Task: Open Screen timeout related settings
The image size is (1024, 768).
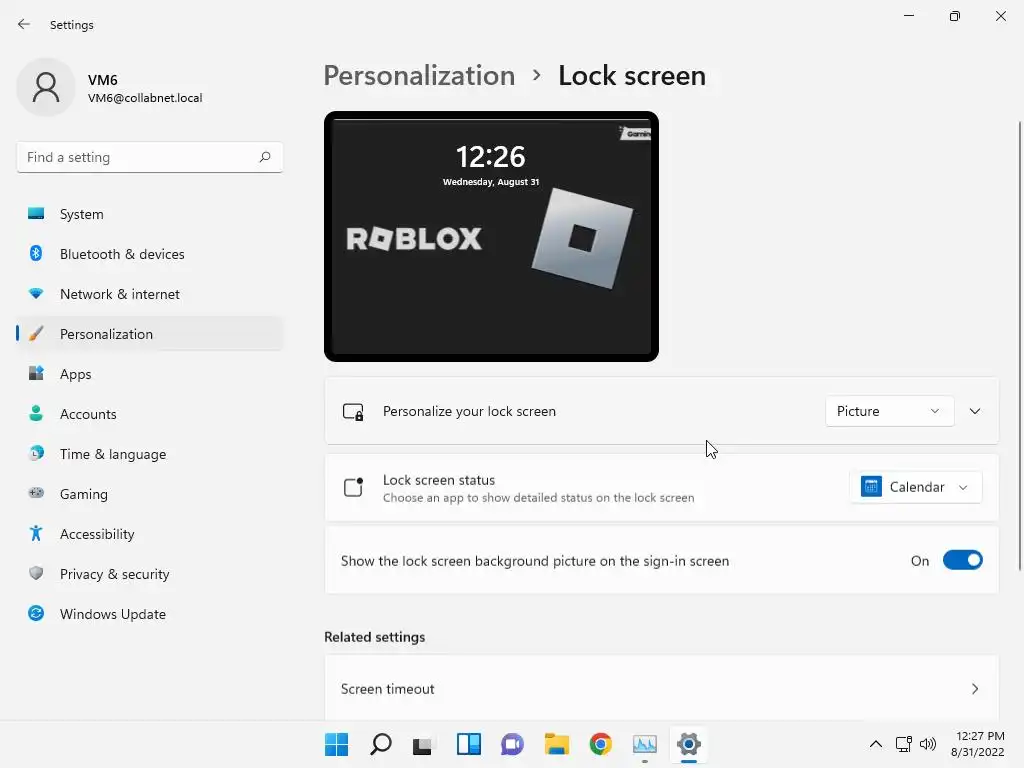Action: pos(662,688)
